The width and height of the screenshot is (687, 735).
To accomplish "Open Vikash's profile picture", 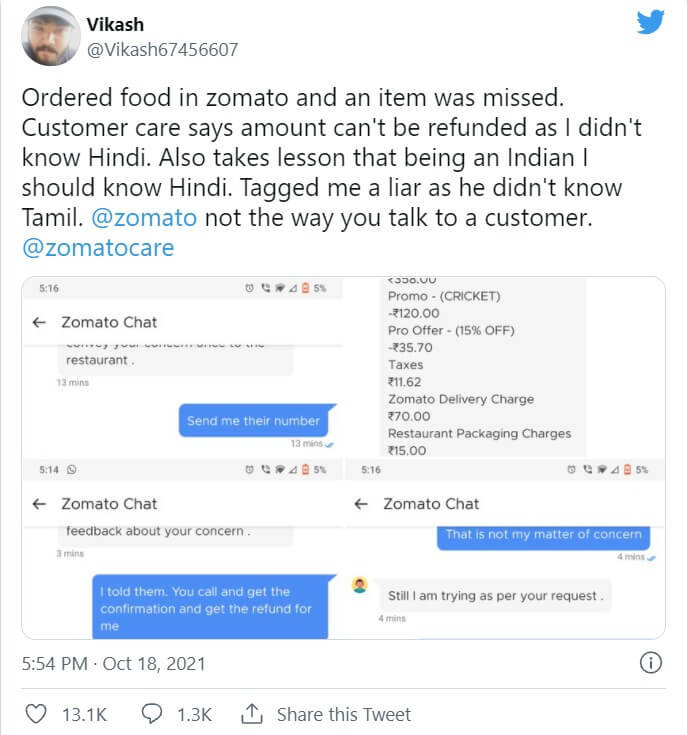I will [x=49, y=37].
